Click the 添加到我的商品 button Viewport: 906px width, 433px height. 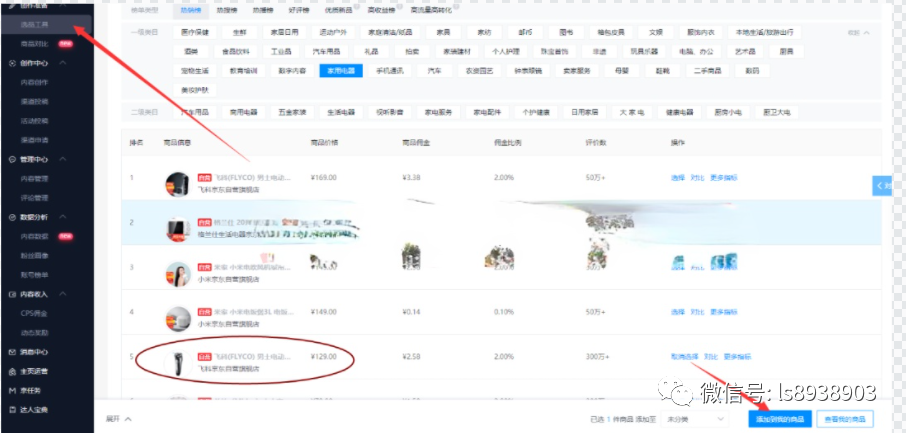(x=779, y=419)
